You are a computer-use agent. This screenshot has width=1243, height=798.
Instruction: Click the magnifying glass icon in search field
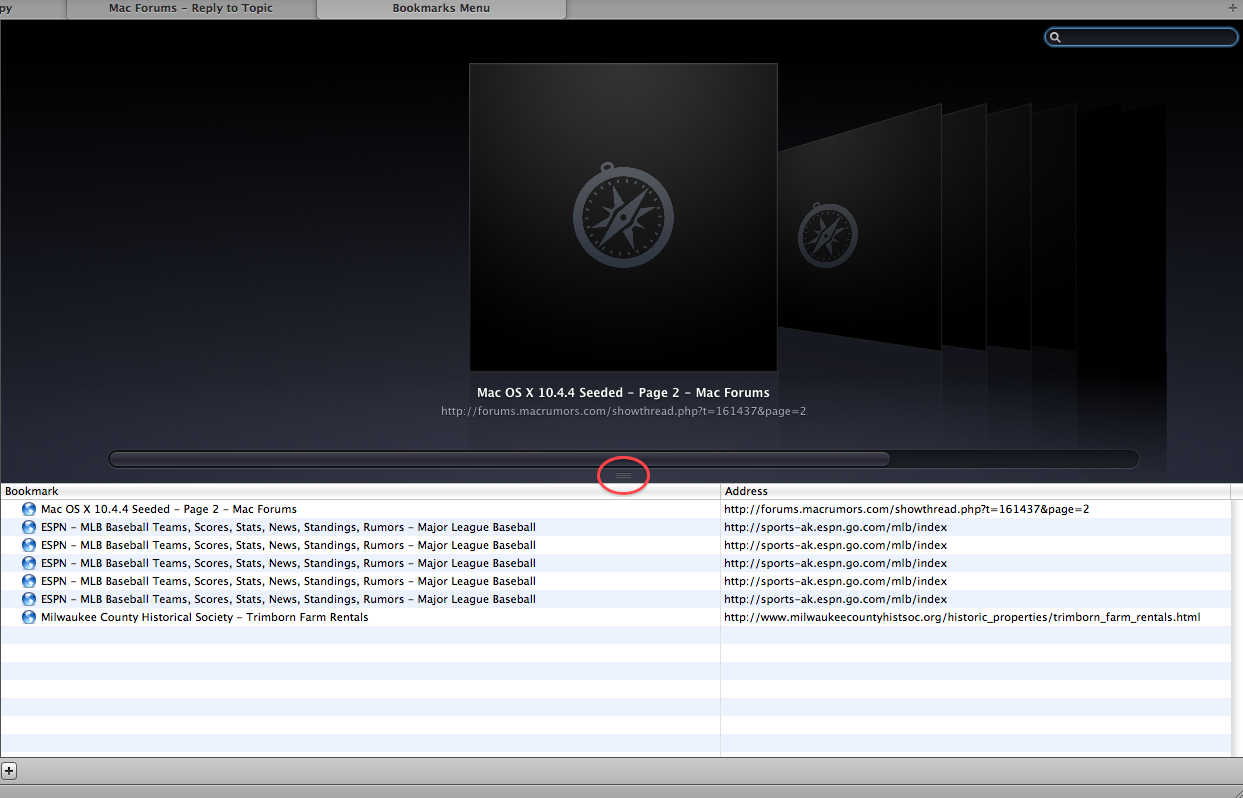click(1055, 37)
